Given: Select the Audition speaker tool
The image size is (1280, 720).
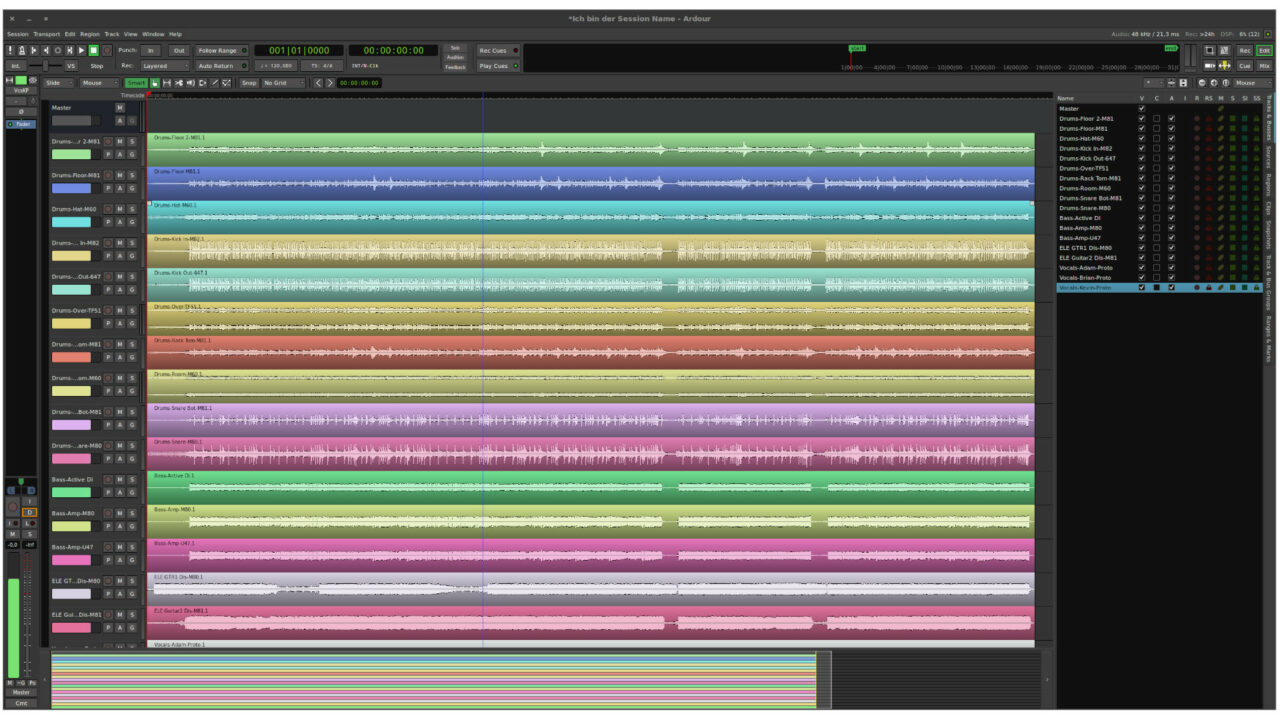Looking at the screenshot, I should click(x=191, y=83).
